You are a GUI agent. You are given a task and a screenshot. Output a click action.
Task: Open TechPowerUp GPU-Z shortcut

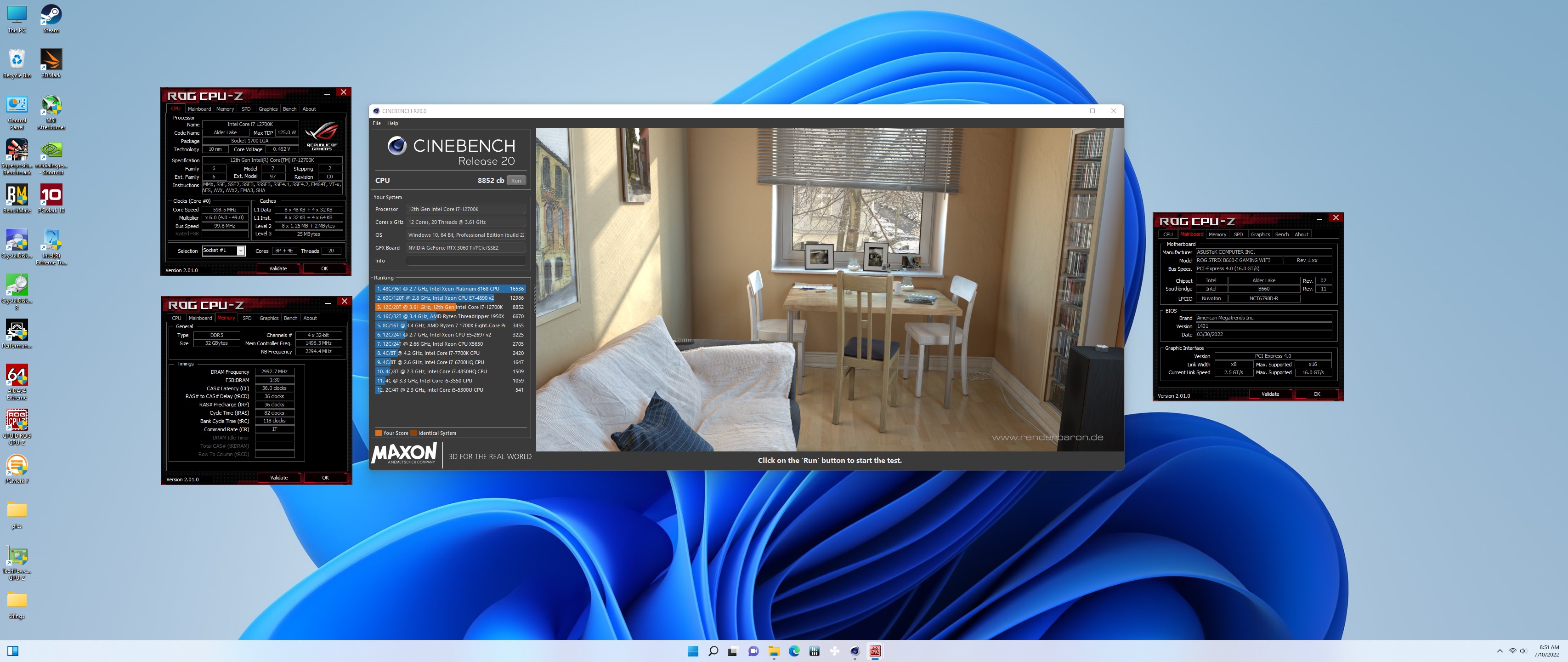[x=17, y=563]
